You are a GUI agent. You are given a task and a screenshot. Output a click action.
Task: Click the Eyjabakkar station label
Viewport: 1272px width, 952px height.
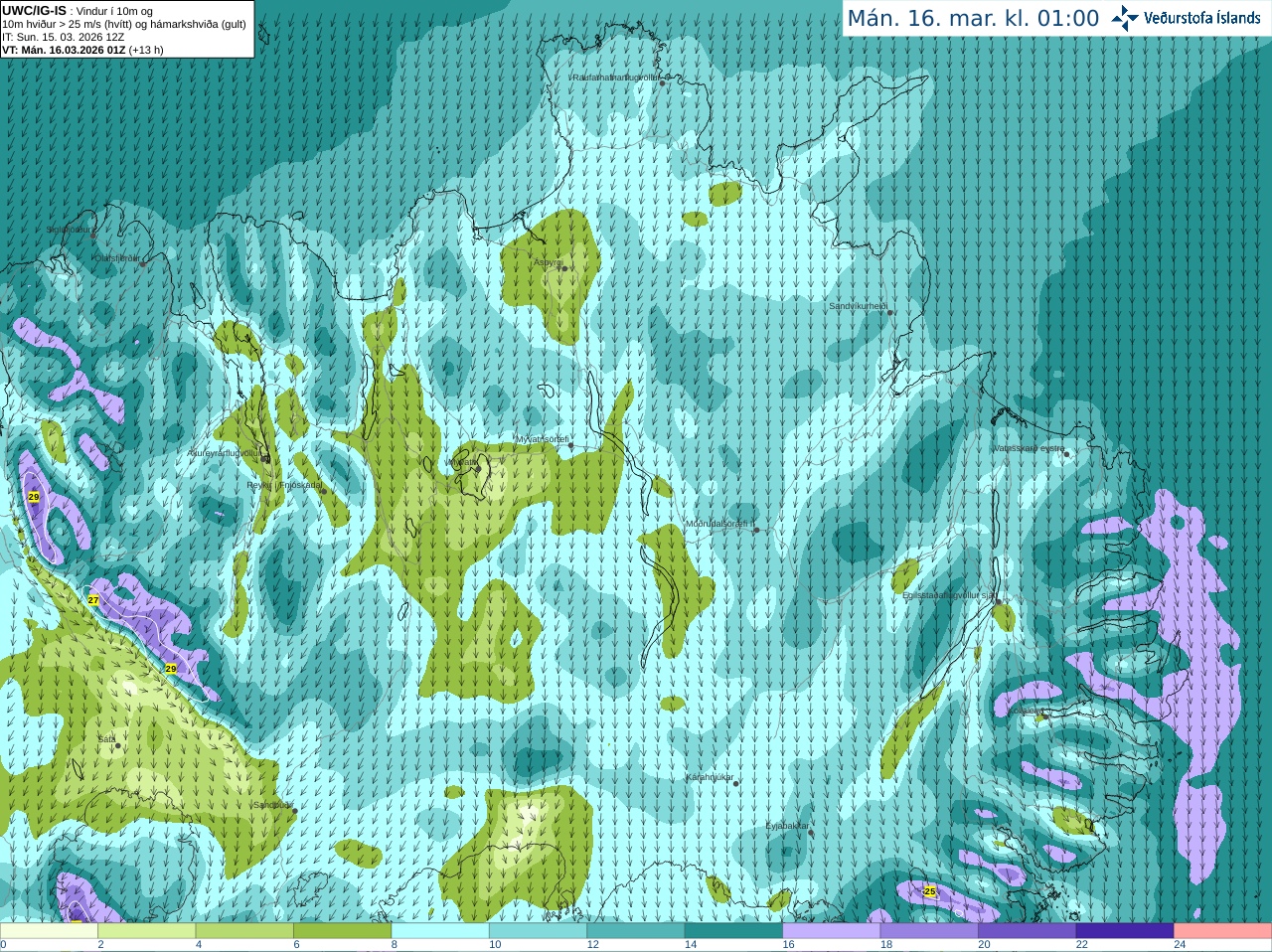click(x=788, y=826)
